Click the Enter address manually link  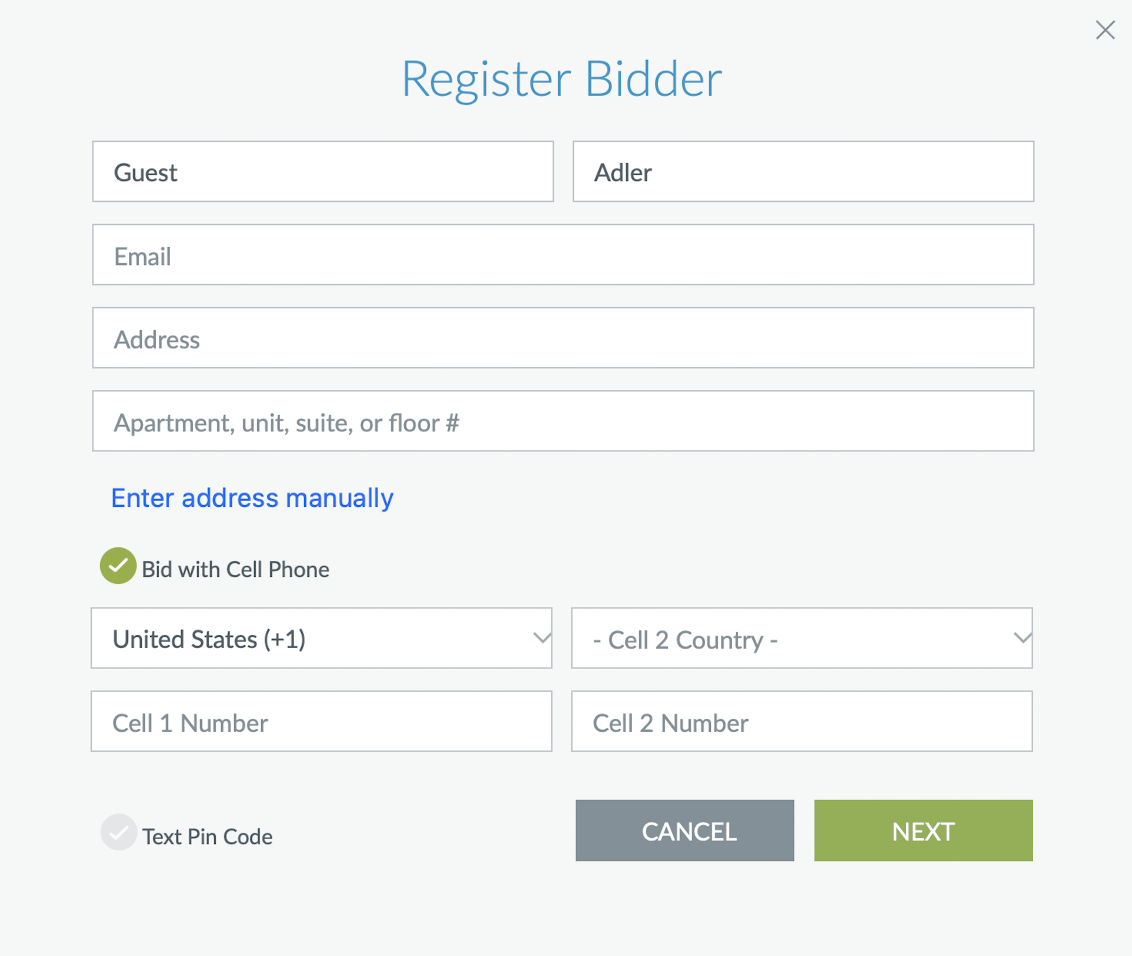click(x=252, y=498)
